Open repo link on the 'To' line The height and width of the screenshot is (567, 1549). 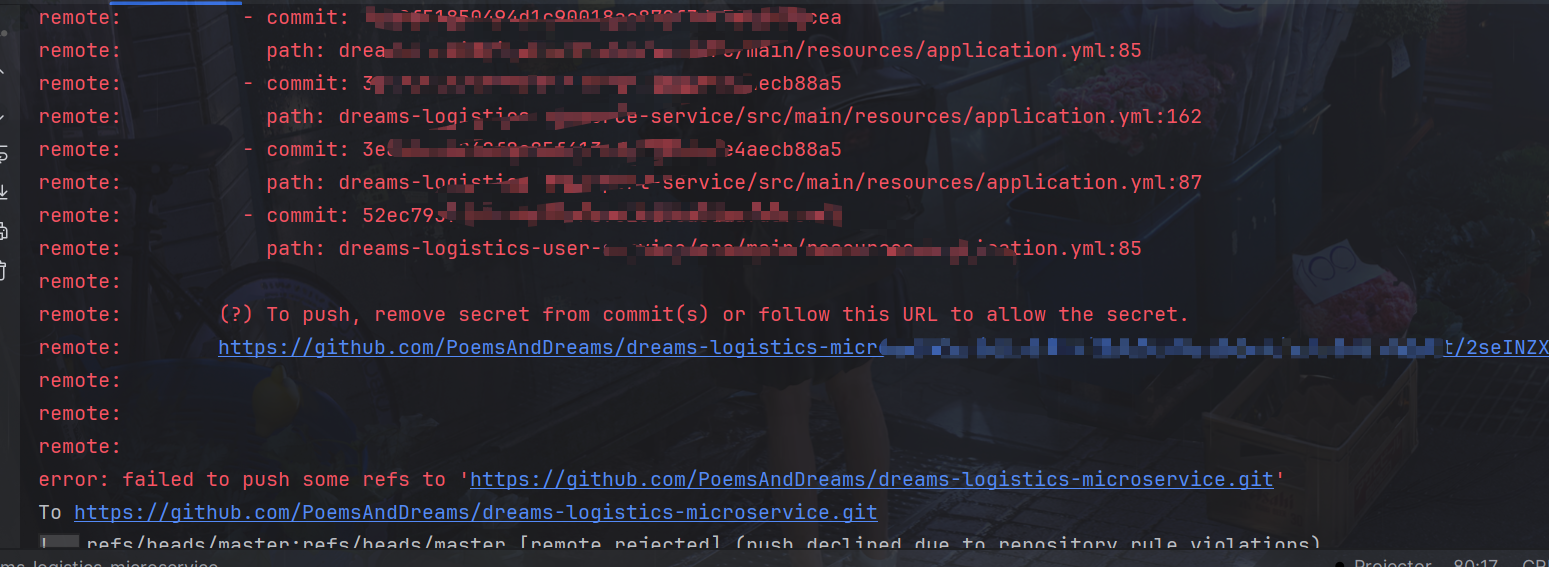[x=475, y=513]
